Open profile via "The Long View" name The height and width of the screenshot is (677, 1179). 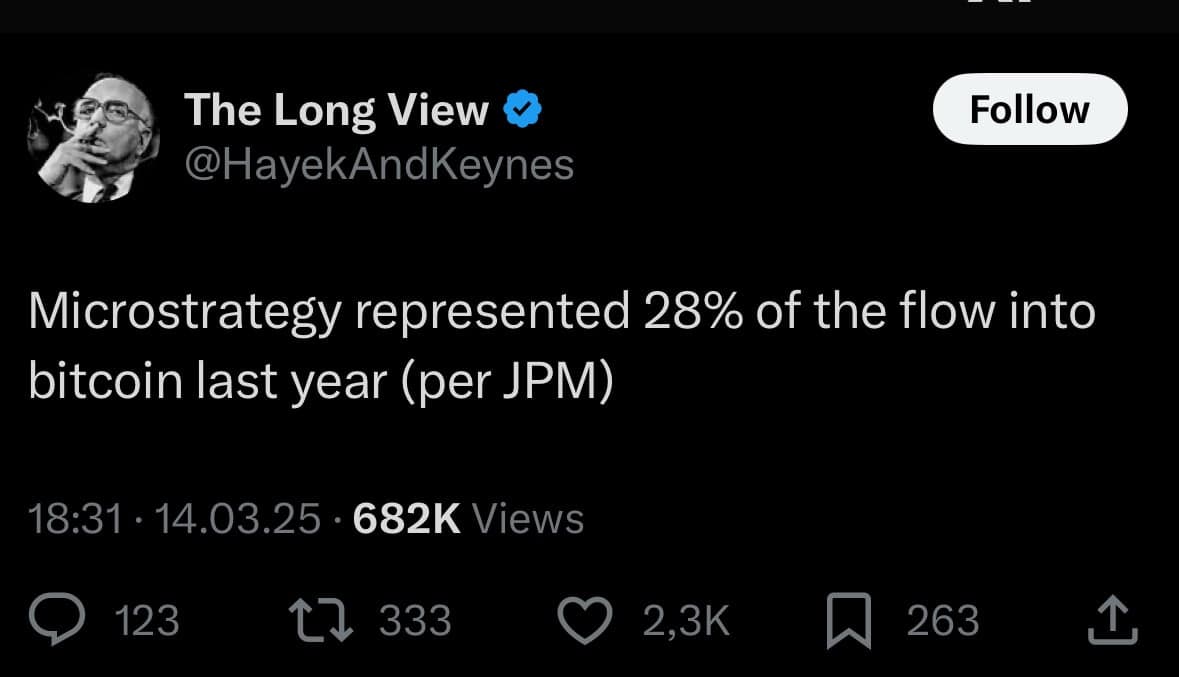tap(336, 110)
